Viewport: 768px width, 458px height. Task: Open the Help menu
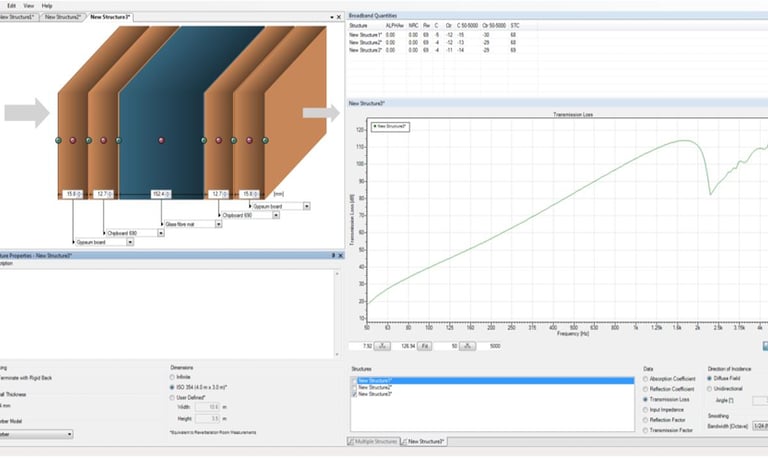coord(47,6)
